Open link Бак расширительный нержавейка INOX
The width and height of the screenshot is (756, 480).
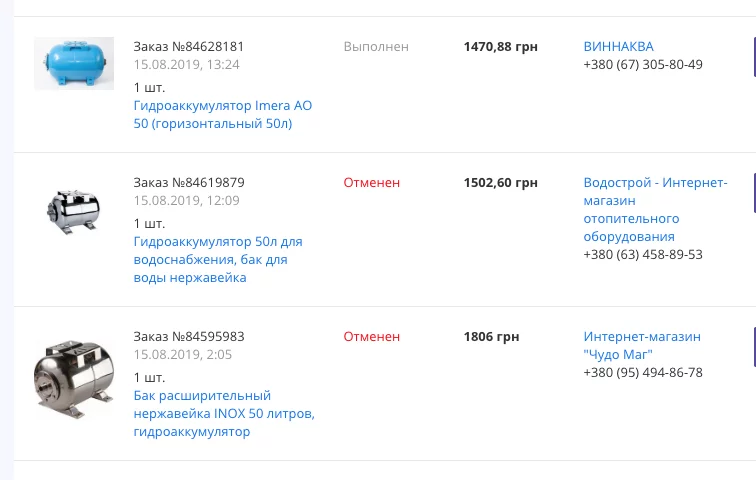tap(224, 413)
